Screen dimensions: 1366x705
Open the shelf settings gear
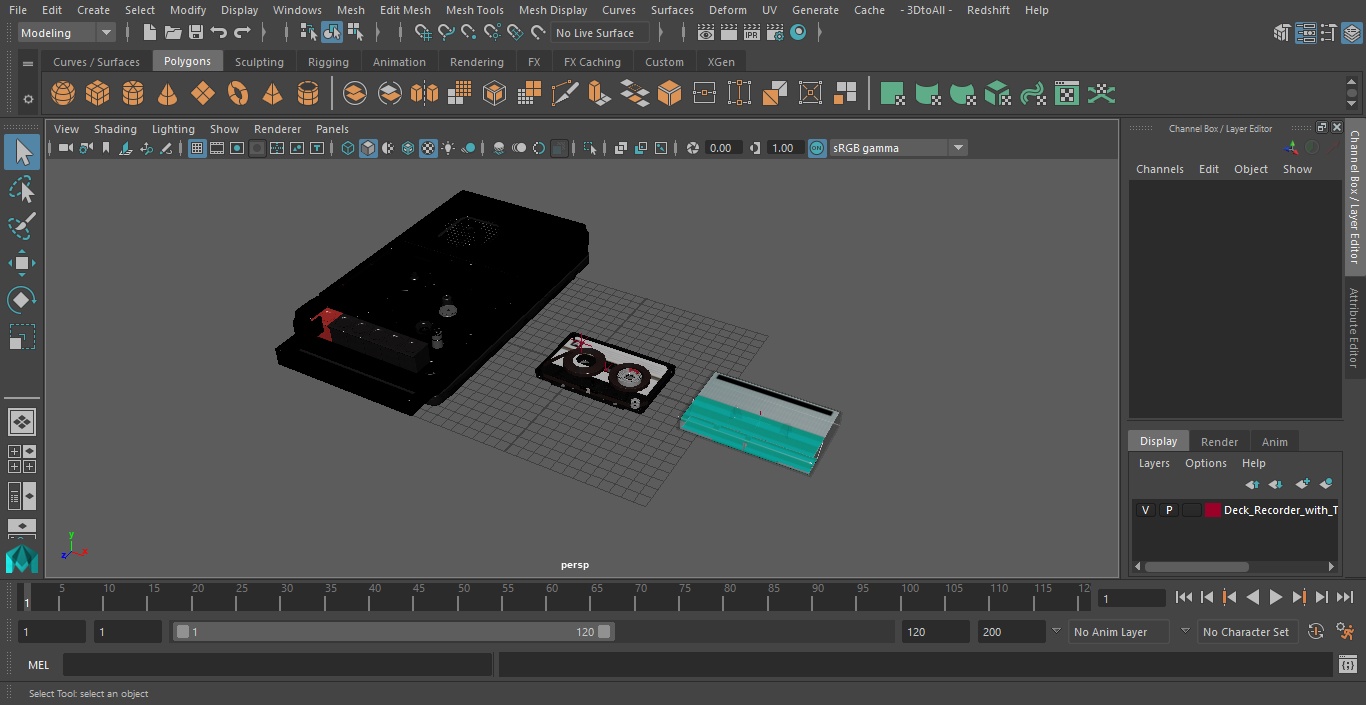[x=28, y=99]
